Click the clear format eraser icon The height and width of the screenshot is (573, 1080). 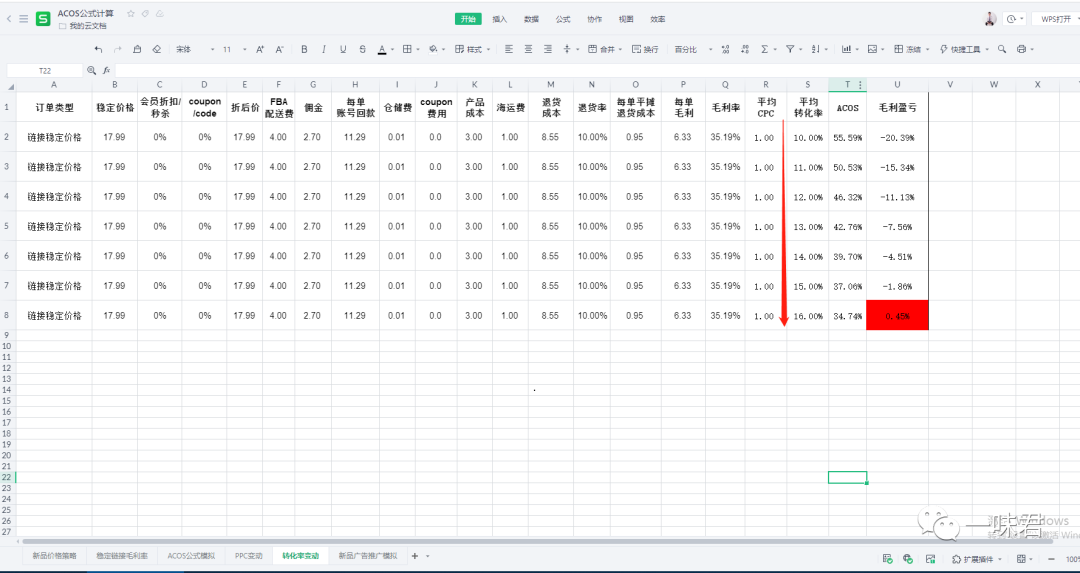[x=156, y=49]
